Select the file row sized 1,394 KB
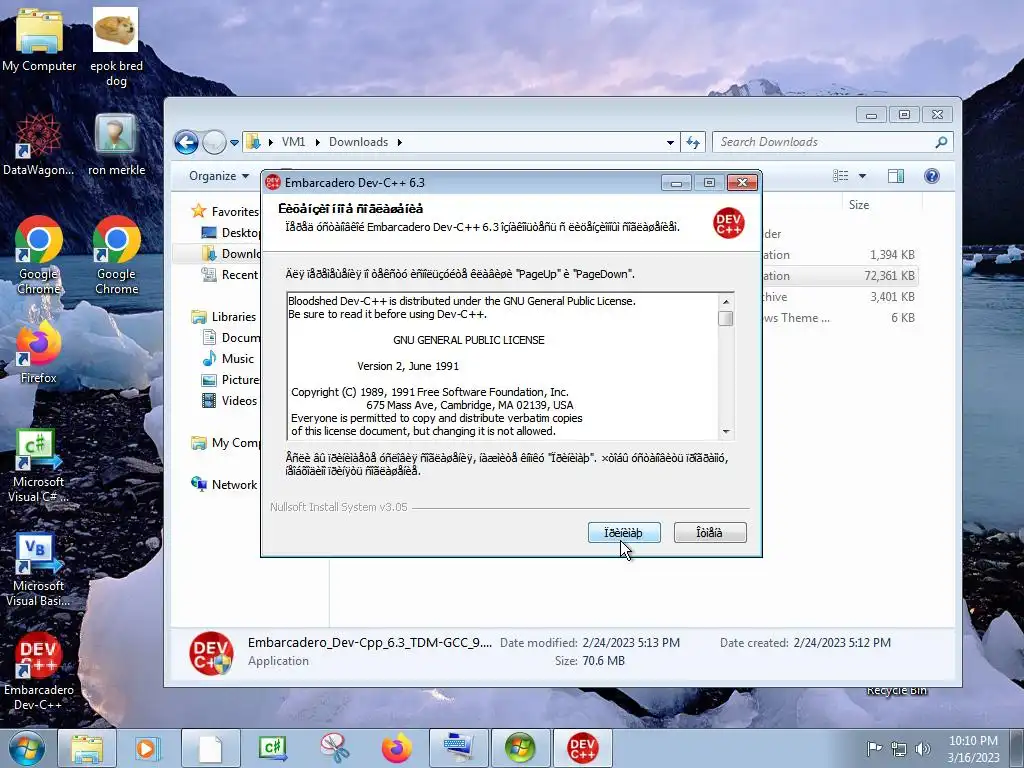Screen dimensions: 1024x768 [840, 255]
